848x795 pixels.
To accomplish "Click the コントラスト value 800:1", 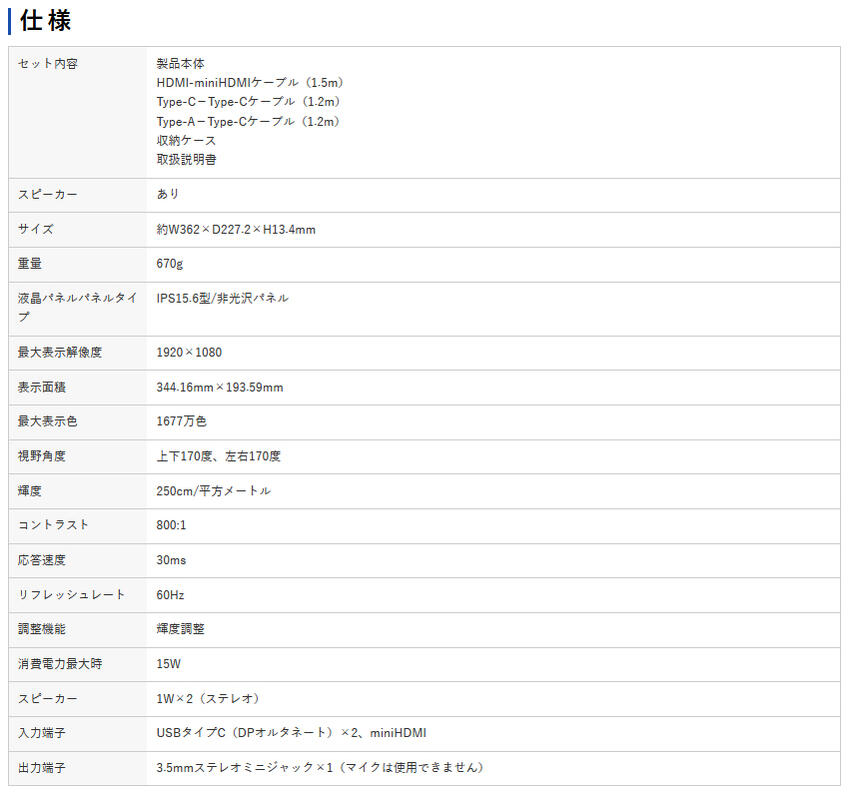I will 173,525.
